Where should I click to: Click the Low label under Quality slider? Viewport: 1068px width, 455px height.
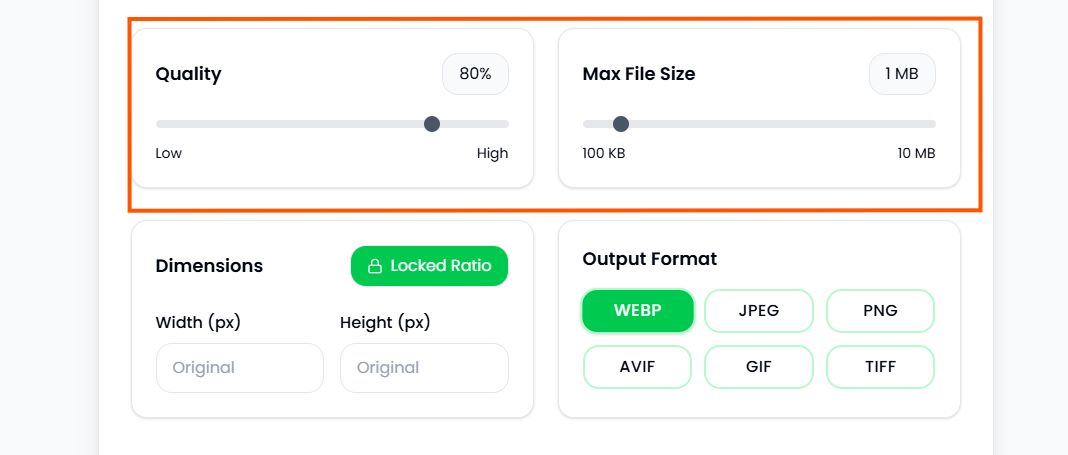pos(169,153)
